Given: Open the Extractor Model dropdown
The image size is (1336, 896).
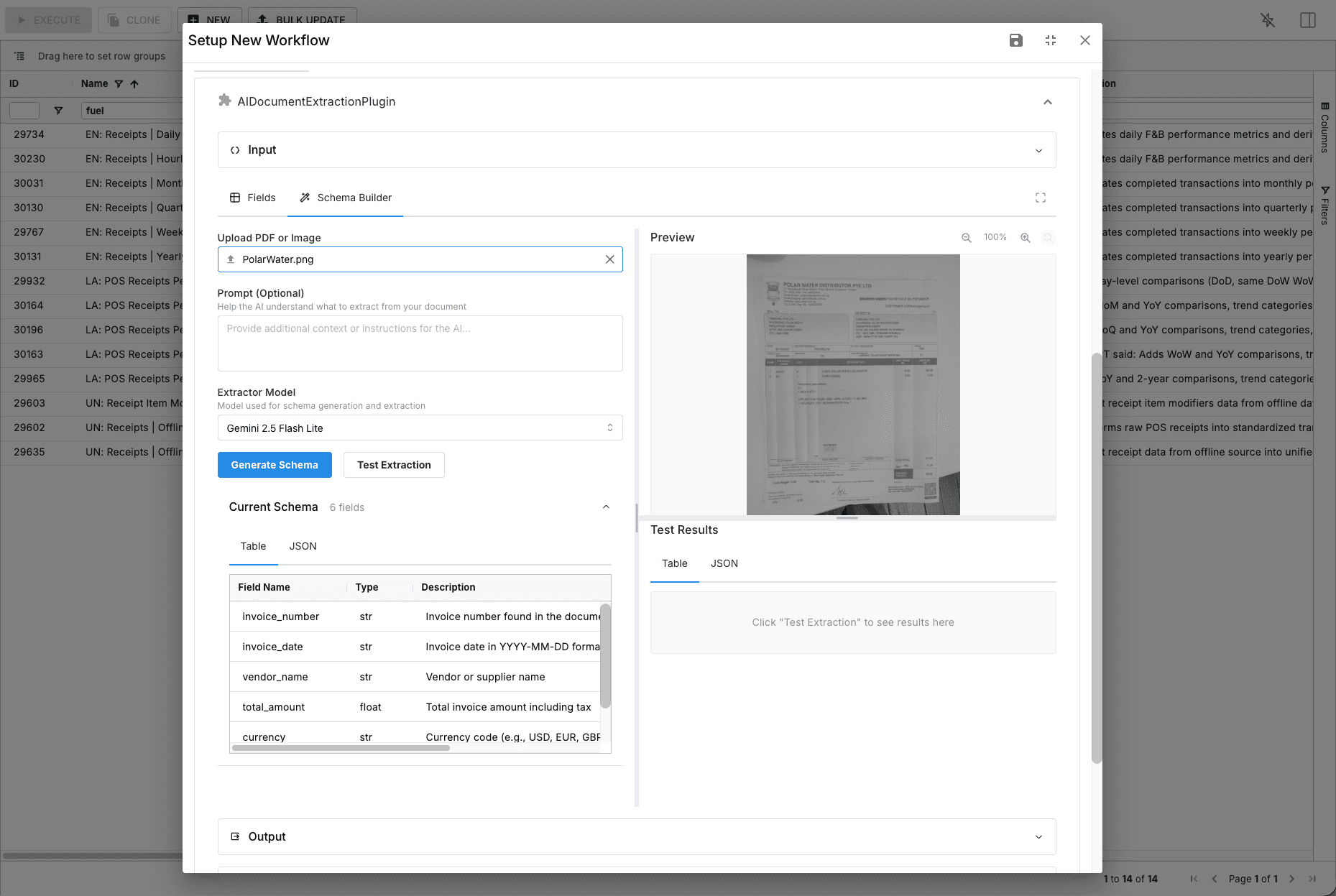Looking at the screenshot, I should coord(420,428).
